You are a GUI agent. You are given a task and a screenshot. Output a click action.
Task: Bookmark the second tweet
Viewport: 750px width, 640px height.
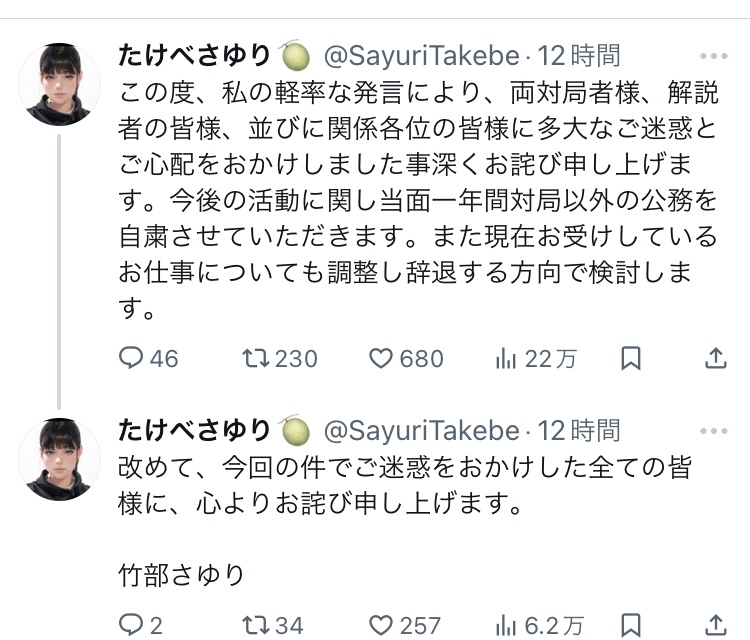(630, 625)
